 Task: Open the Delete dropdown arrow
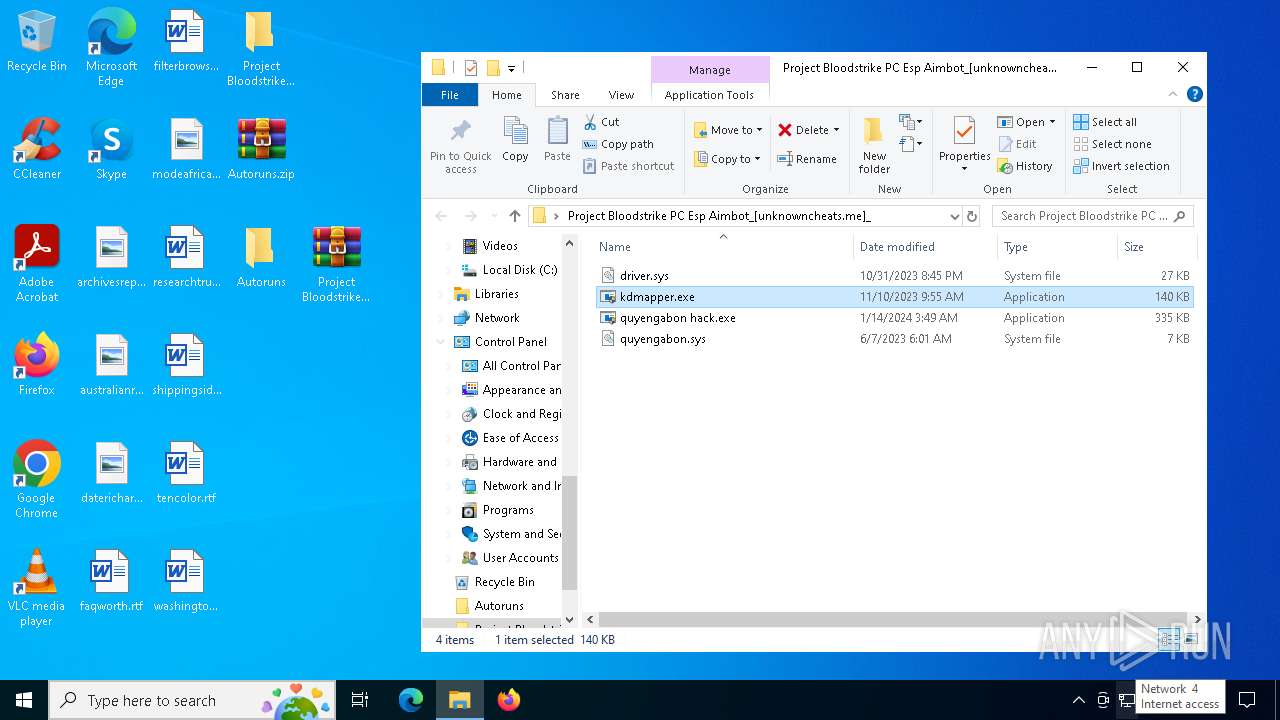click(836, 130)
